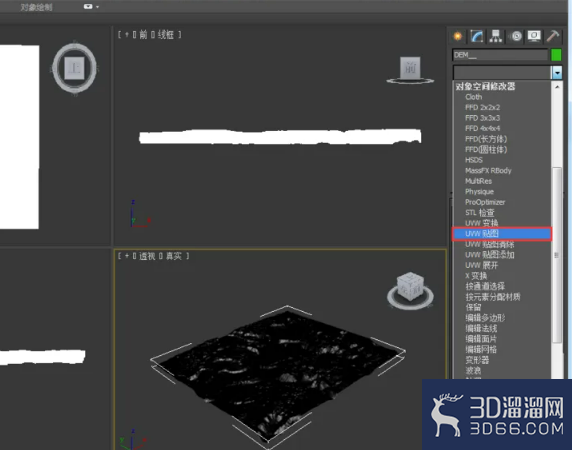The height and width of the screenshot is (450, 572).
Task: Open the Motion command panel tab
Action: pyautogui.click(x=516, y=36)
